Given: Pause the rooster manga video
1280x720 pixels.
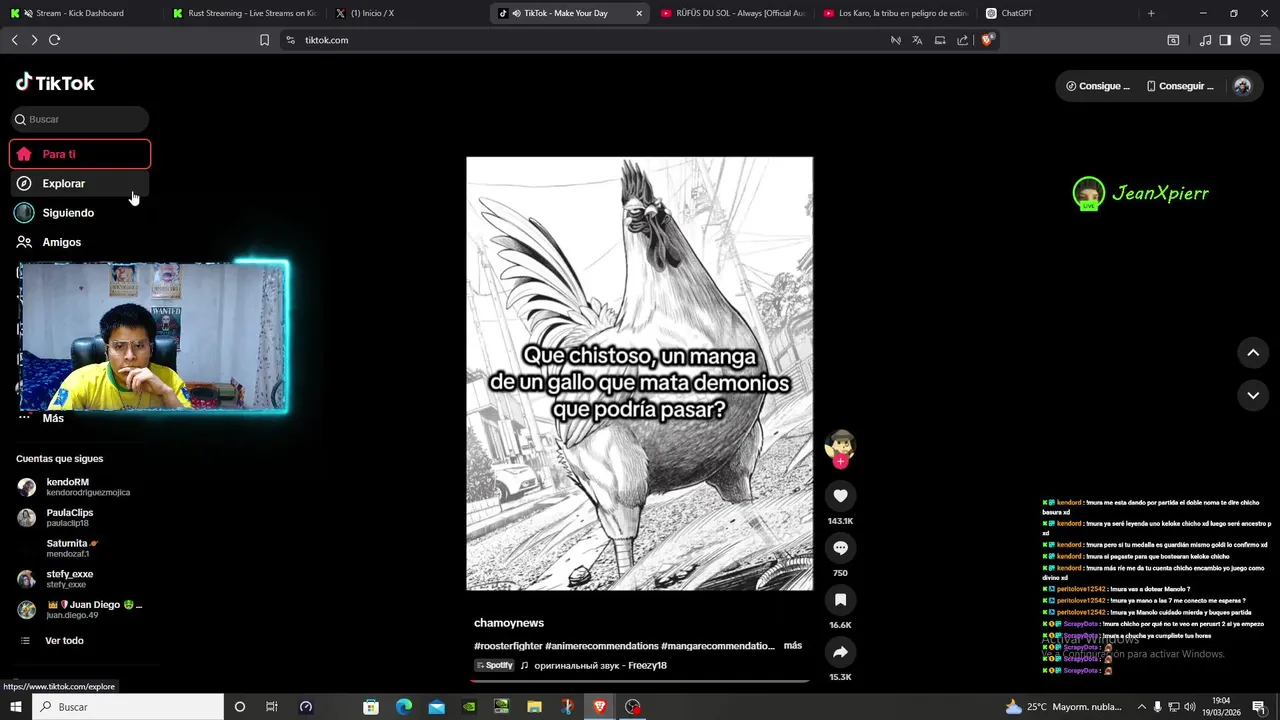Looking at the screenshot, I should (x=639, y=373).
